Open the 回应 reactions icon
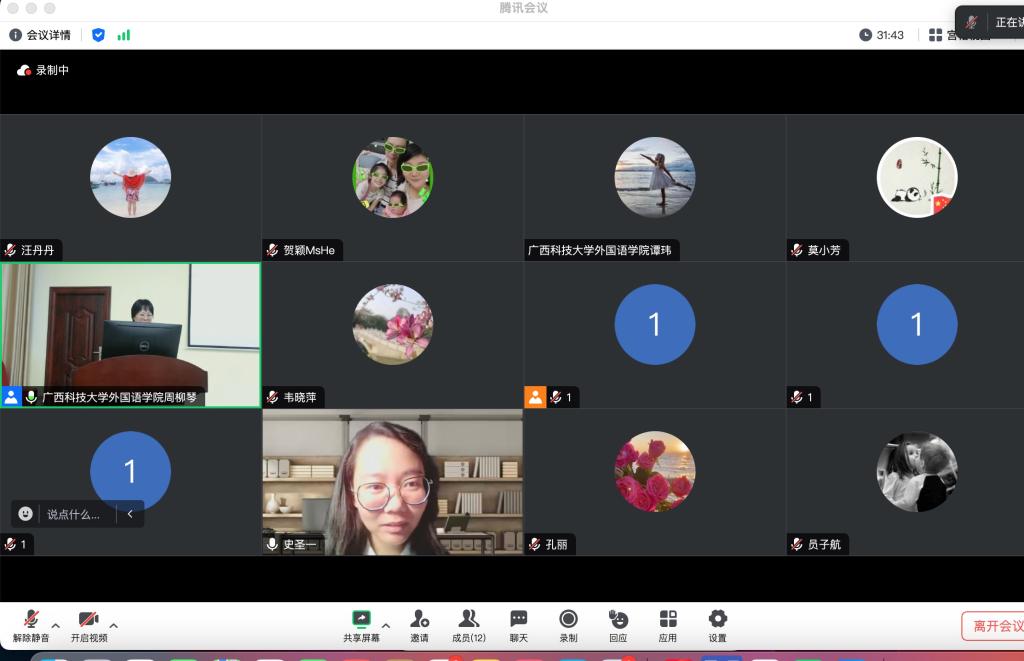The height and width of the screenshot is (661, 1024). (x=618, y=624)
